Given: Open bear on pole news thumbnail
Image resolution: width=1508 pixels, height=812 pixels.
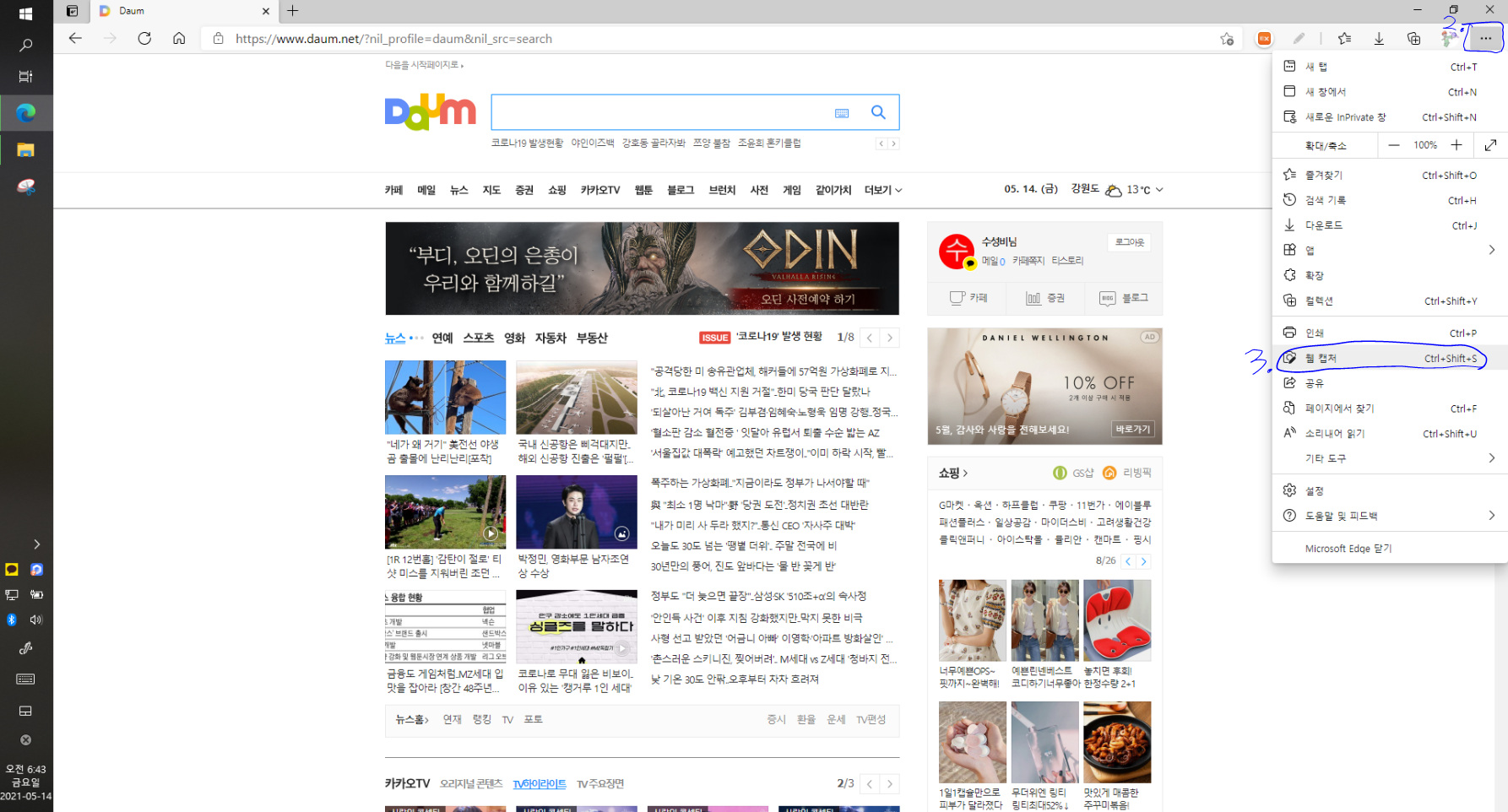Looking at the screenshot, I should coord(445,398).
